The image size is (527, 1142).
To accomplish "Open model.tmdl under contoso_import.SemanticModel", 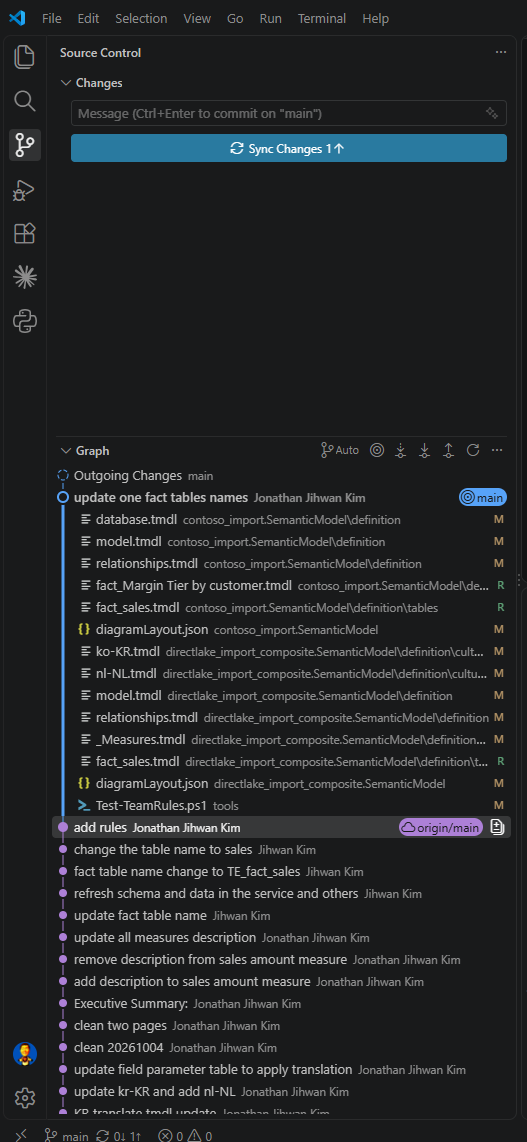I will [x=282, y=541].
